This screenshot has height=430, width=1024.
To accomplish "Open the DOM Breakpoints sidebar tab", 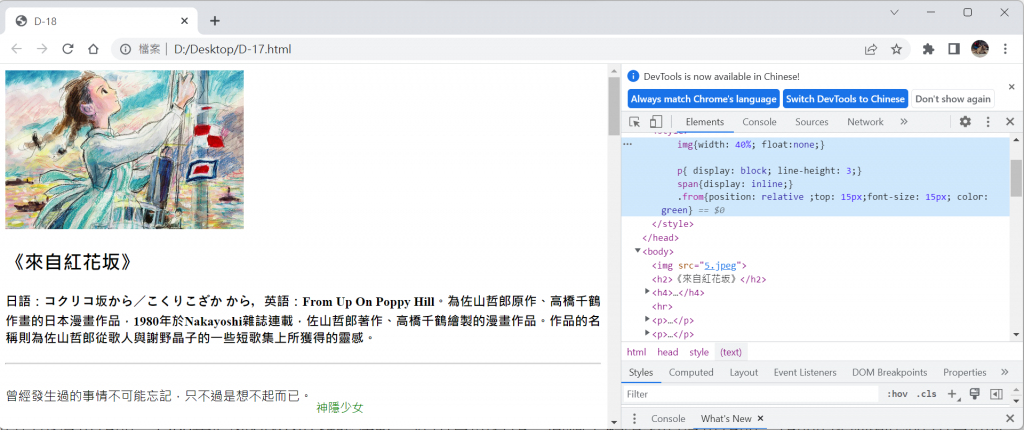I will (889, 372).
